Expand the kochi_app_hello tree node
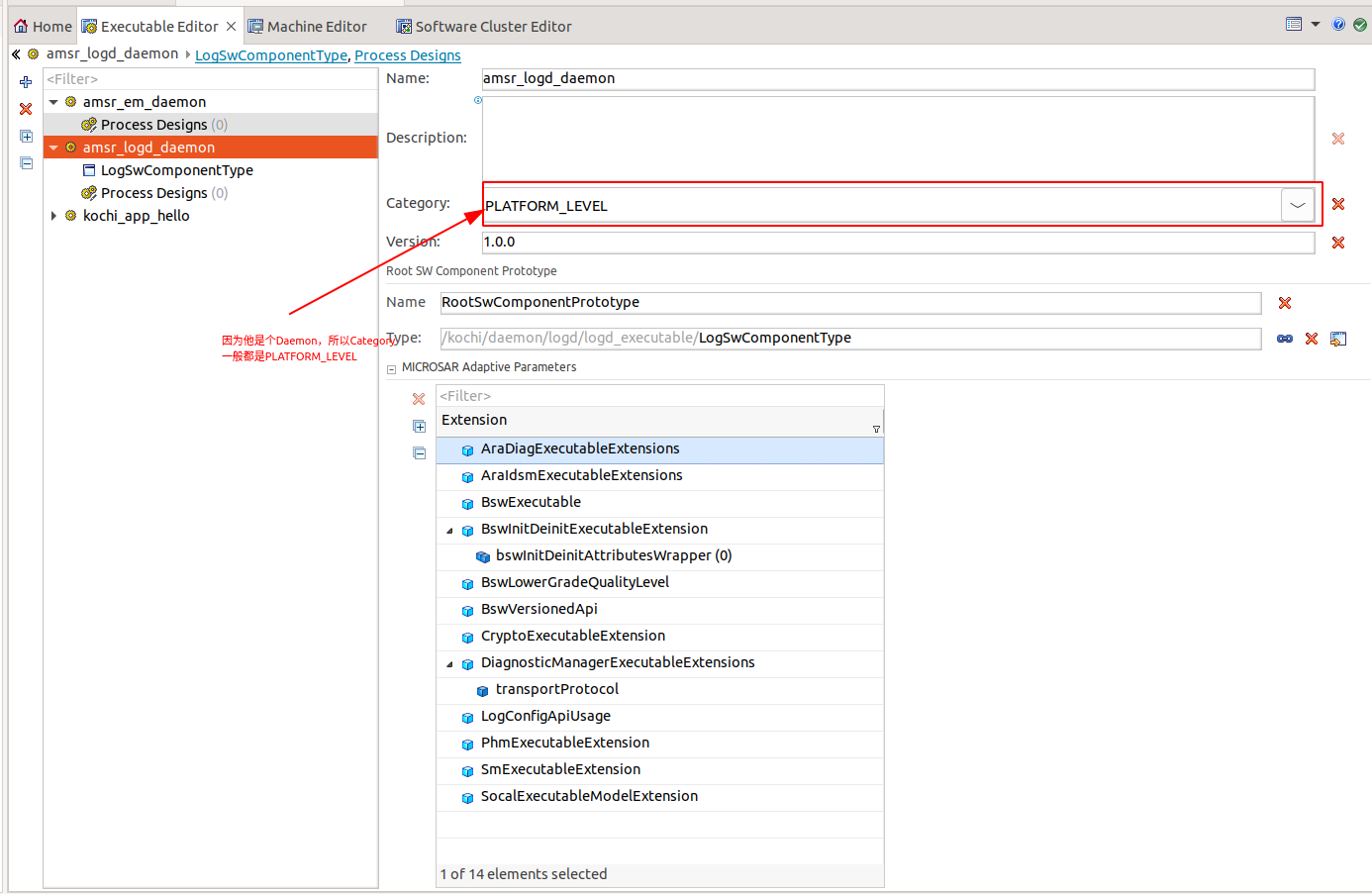Image resolution: width=1372 pixels, height=894 pixels. [x=53, y=215]
